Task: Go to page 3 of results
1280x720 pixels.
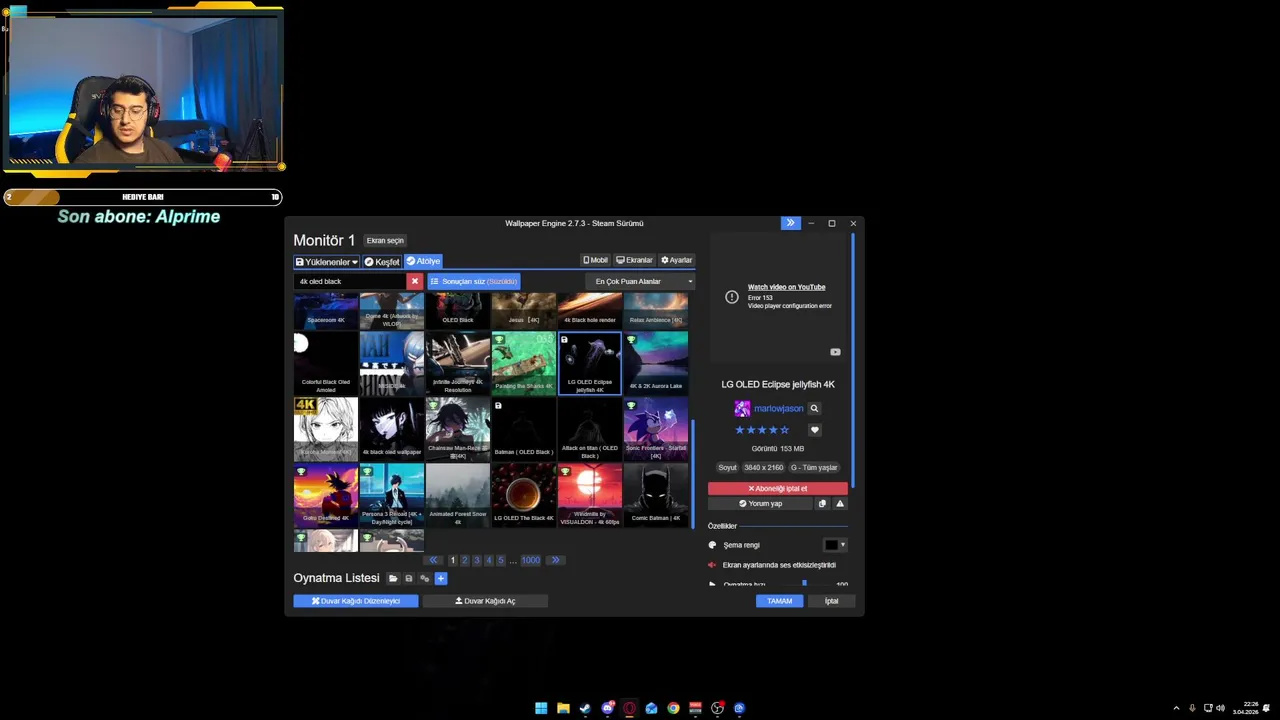Action: 477,560
